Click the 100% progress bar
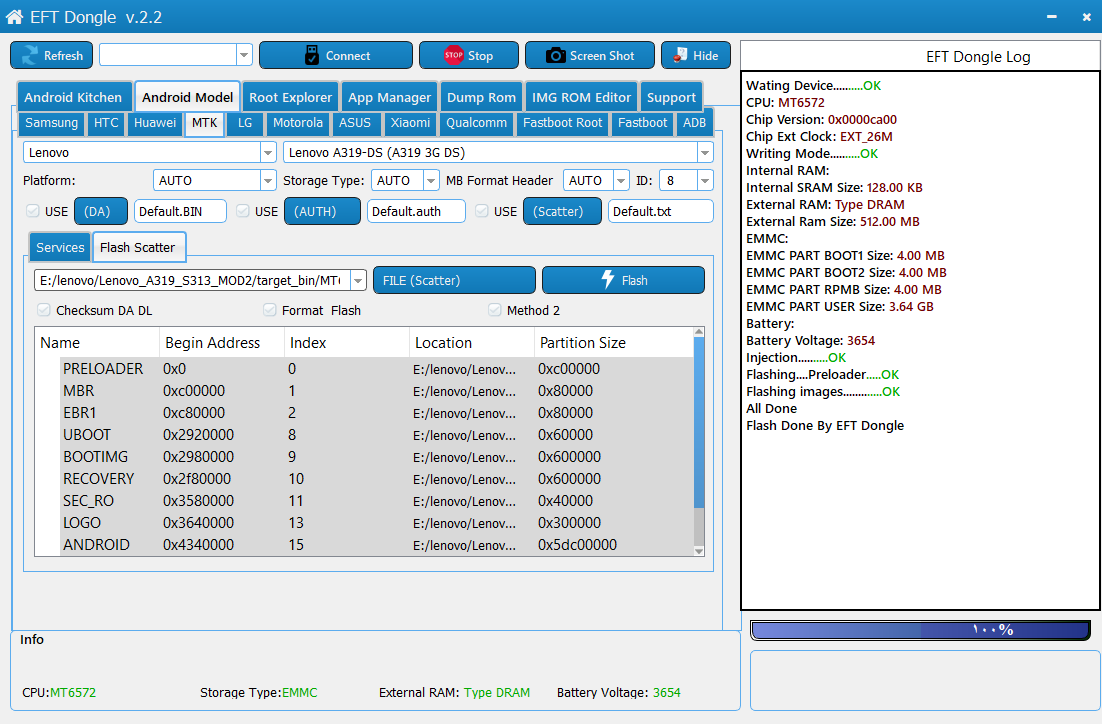This screenshot has width=1102, height=724. coord(920,630)
